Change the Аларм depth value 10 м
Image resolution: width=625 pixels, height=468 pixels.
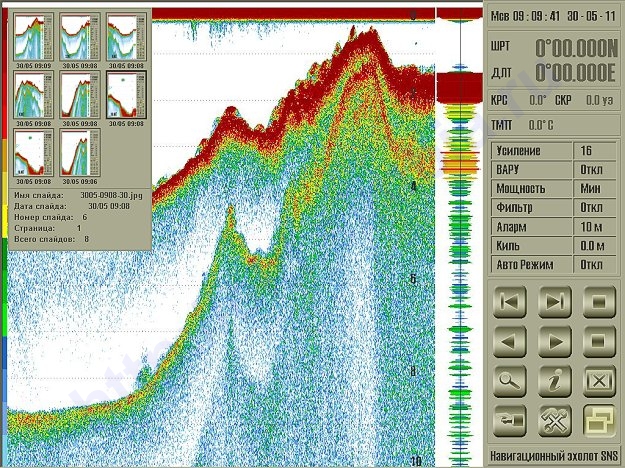click(594, 226)
